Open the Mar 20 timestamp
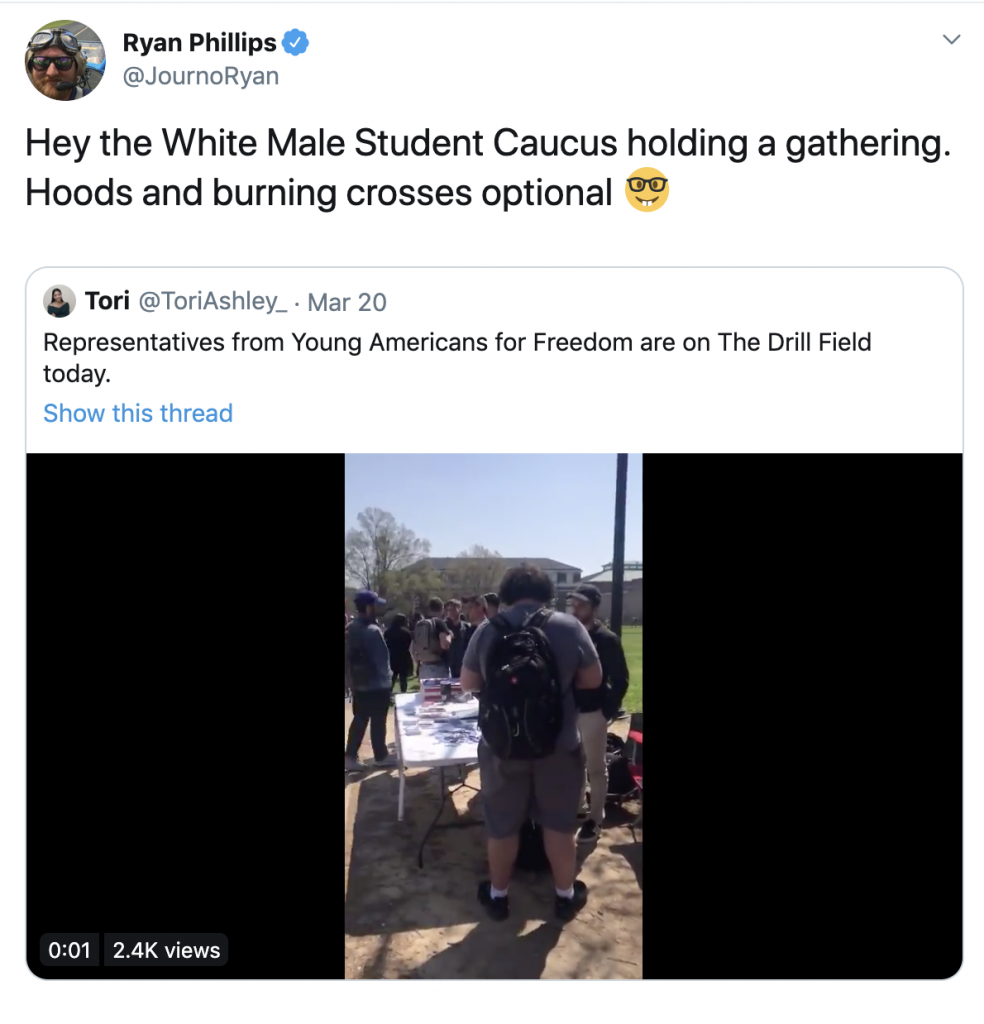The width and height of the screenshot is (984, 1024). pos(347,302)
